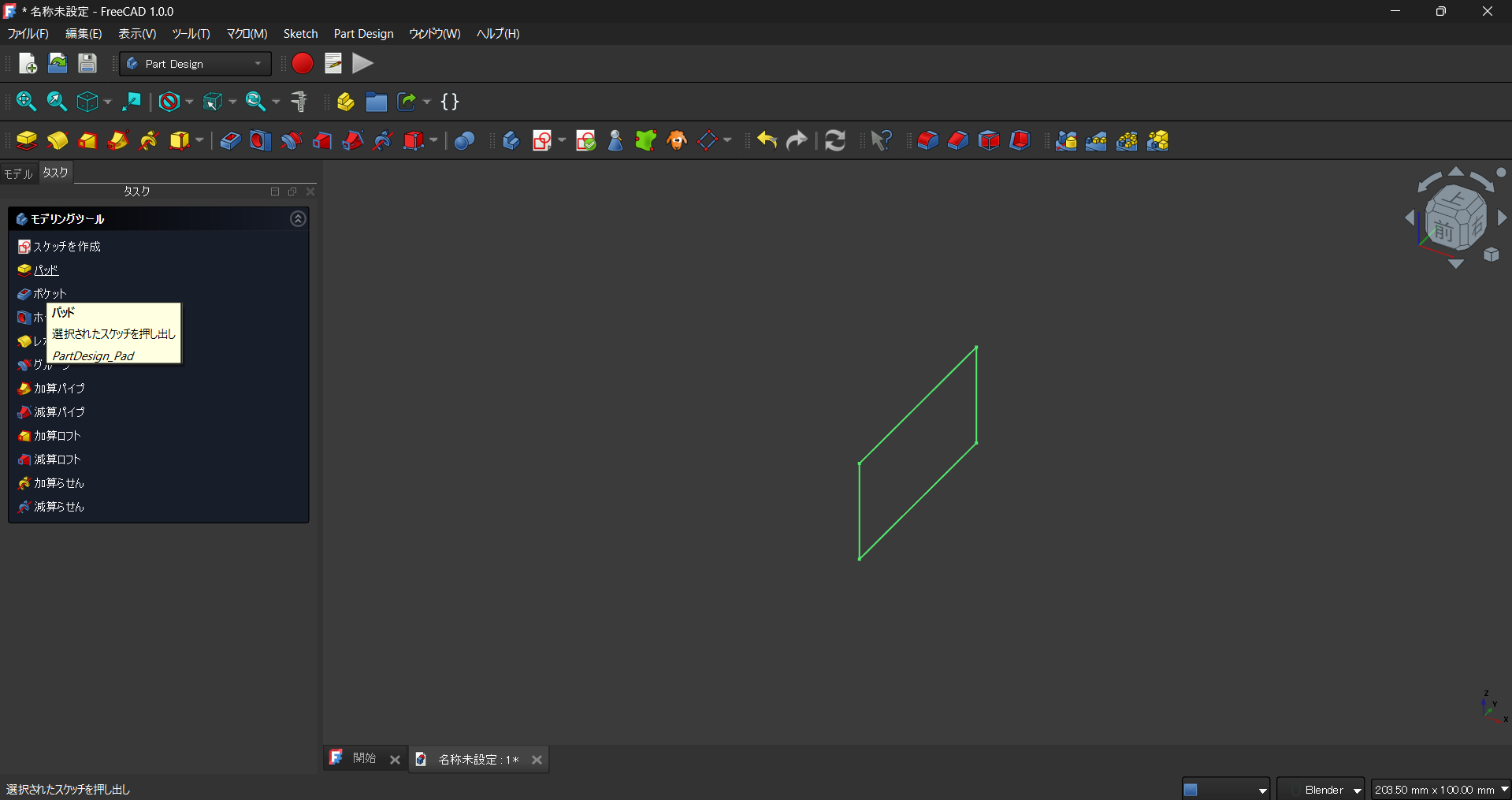Start macro recording with red button
The image size is (1512, 800).
point(303,63)
